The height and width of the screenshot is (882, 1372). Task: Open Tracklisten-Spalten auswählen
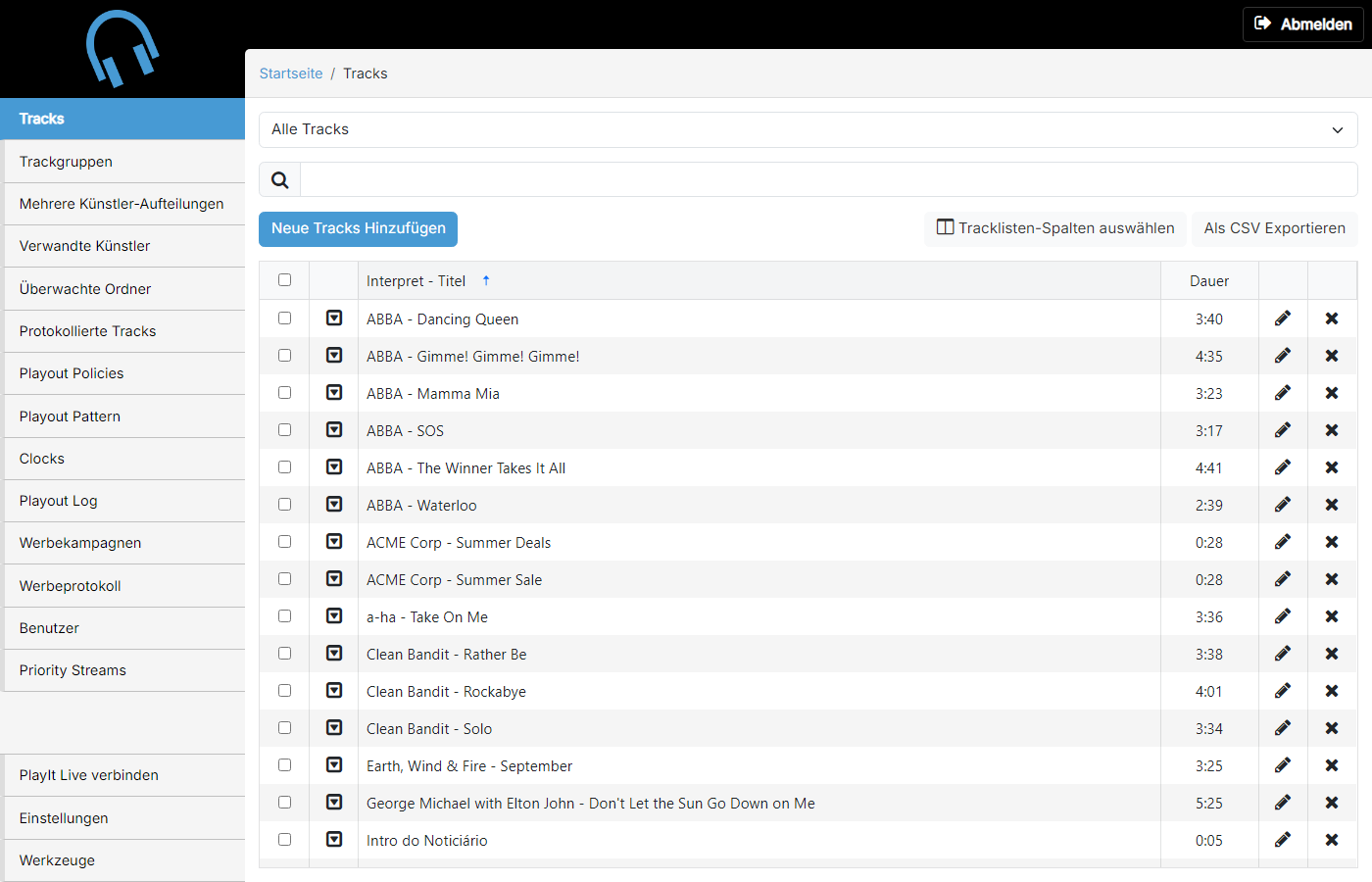pyautogui.click(x=1055, y=228)
